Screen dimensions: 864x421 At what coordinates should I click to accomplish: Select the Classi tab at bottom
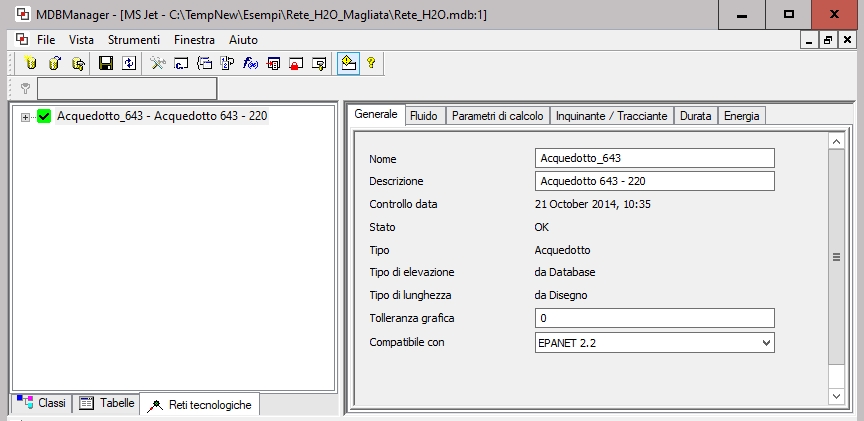click(x=41, y=403)
